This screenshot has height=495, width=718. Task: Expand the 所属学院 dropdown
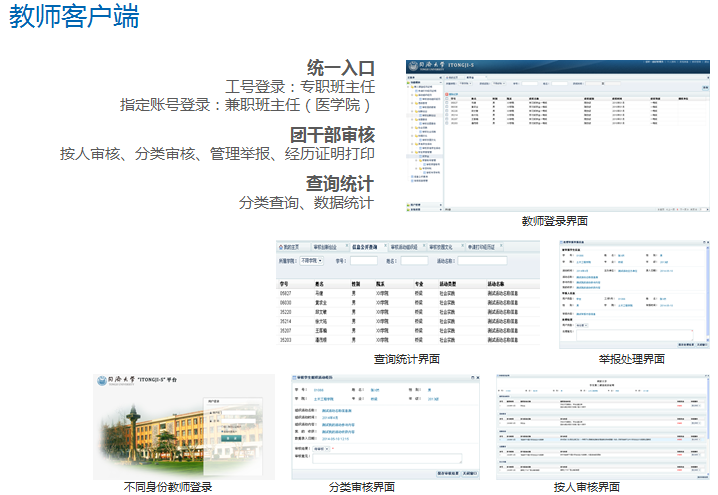[x=314, y=261]
